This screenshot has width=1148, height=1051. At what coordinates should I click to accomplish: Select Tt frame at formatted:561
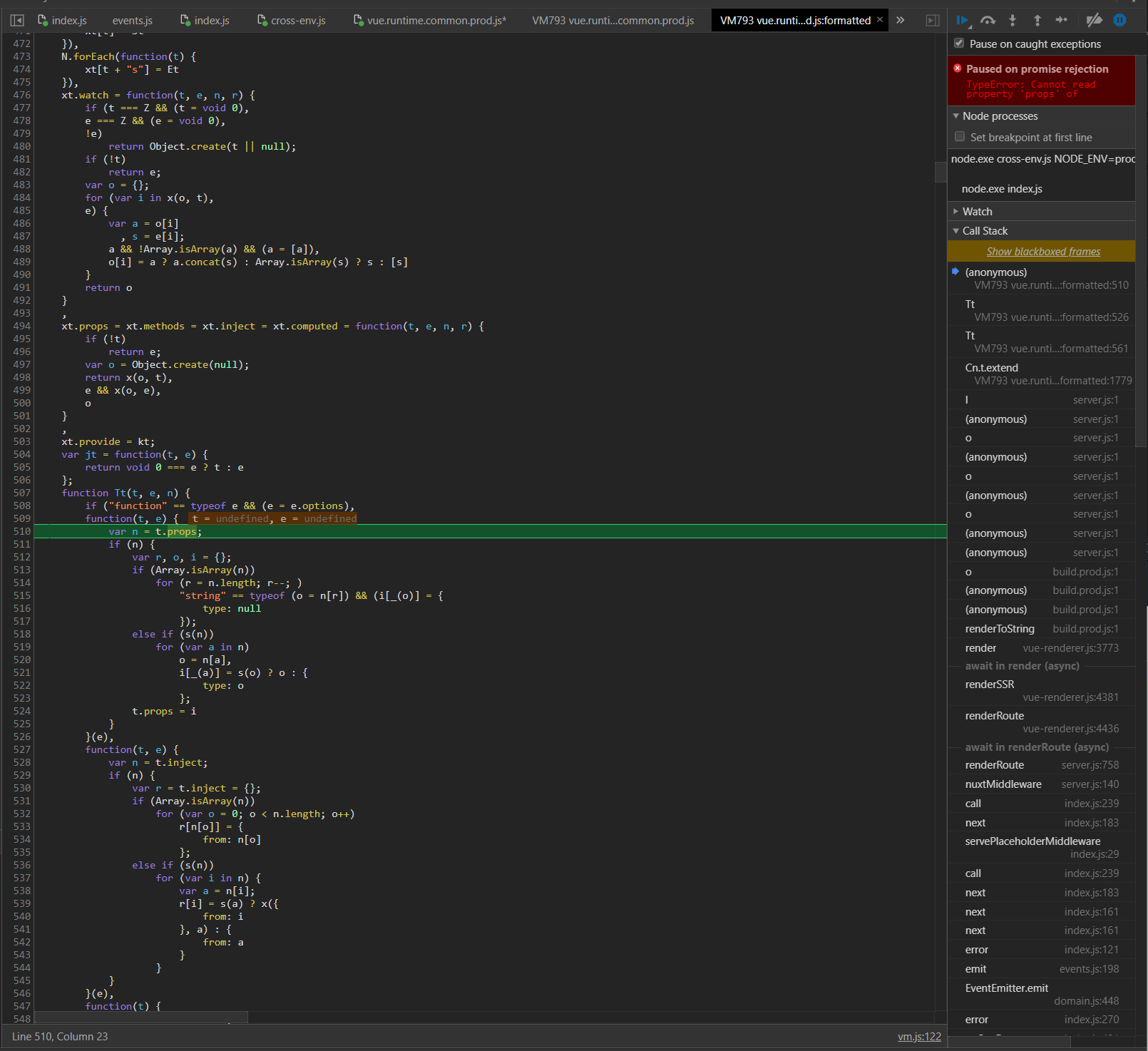pos(1041,342)
